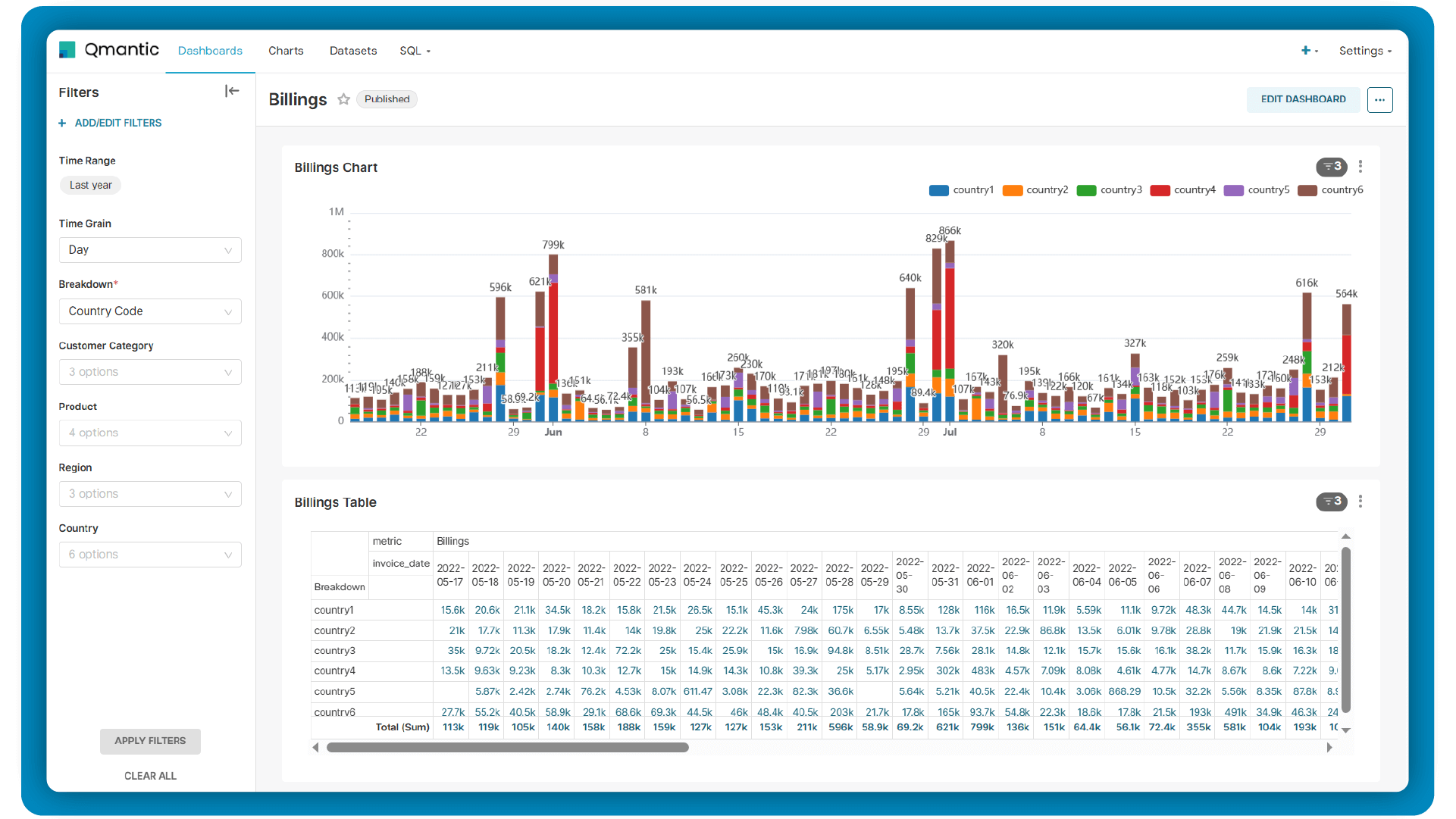Screen dimensions: 1456x819
Task: Open the dashboard ellipsis actions menu
Action: coord(1379,99)
